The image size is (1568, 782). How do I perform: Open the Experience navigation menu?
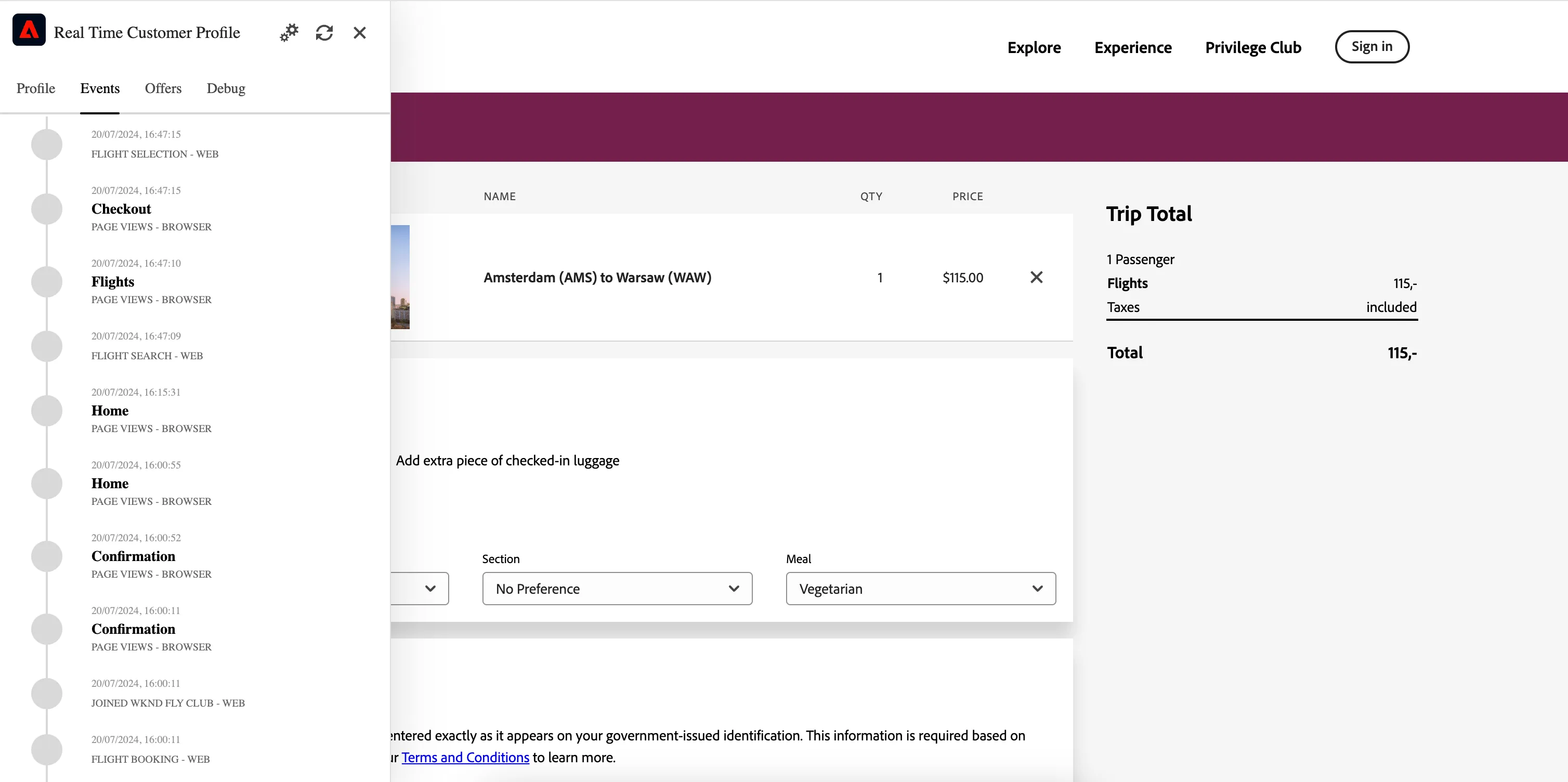click(1133, 47)
